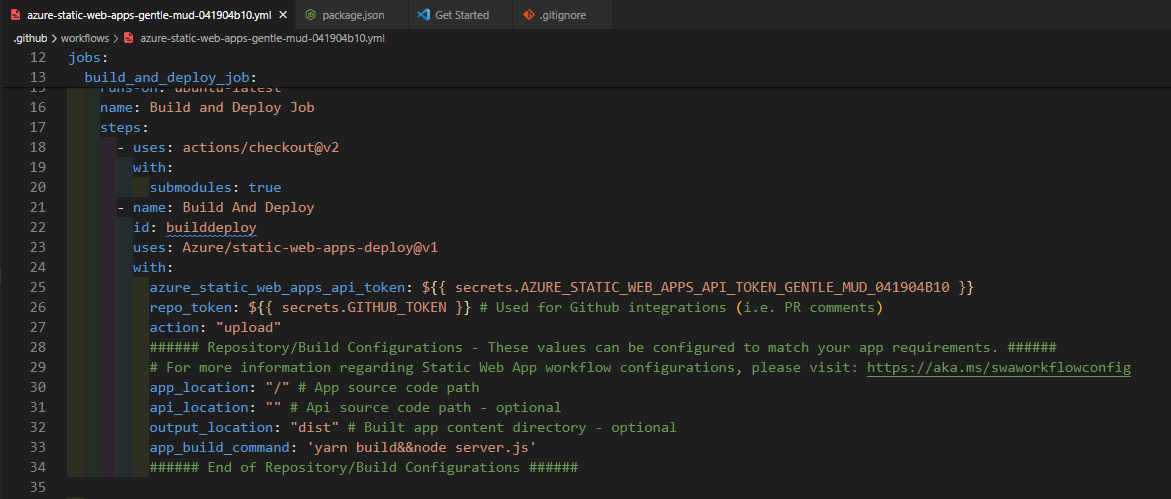Click the 'submodules' key
Viewport: 1171px width, 499px height.
coord(190,187)
